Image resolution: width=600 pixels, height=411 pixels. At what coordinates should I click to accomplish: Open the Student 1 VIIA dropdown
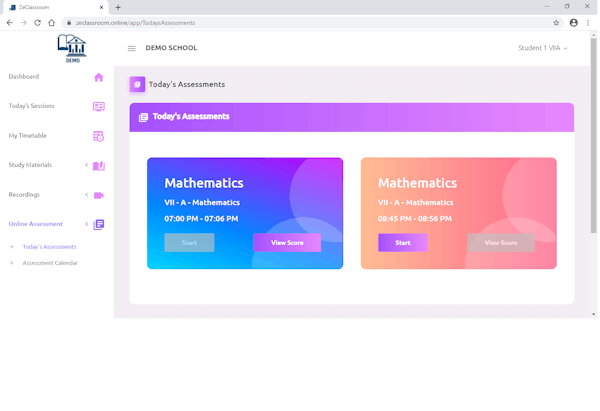point(543,48)
